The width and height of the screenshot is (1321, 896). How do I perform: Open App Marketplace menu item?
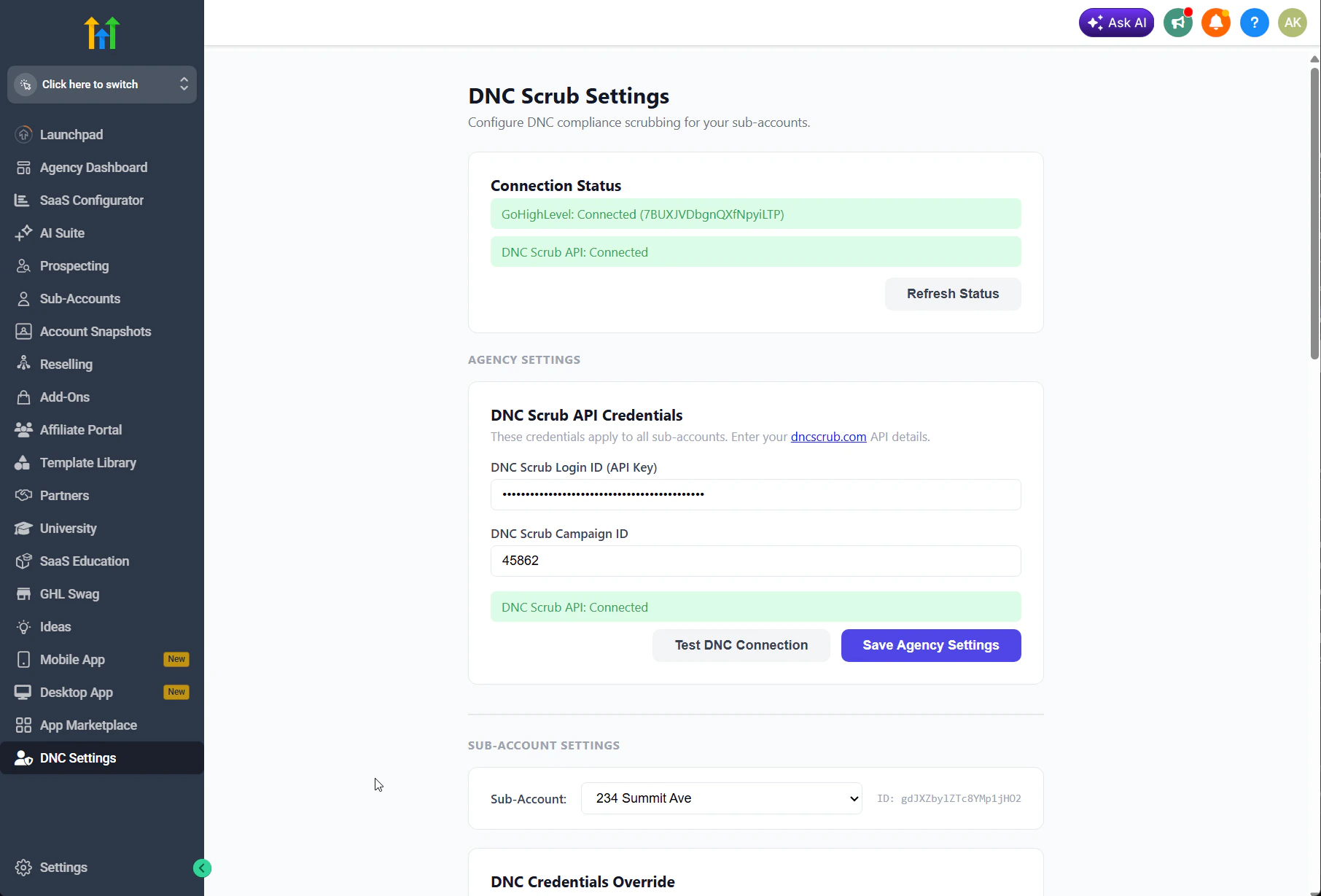102,725
